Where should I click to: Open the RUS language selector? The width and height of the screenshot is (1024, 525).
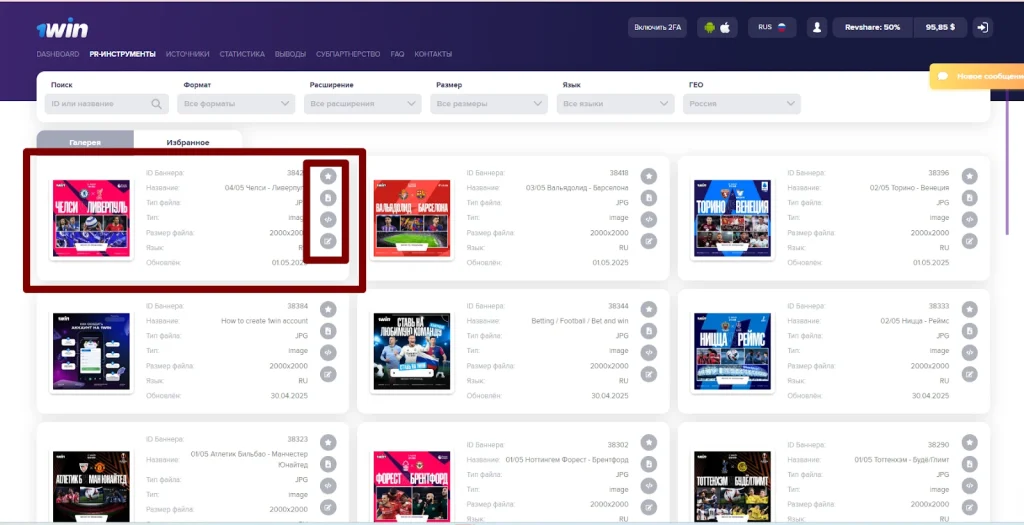pyautogui.click(x=772, y=27)
